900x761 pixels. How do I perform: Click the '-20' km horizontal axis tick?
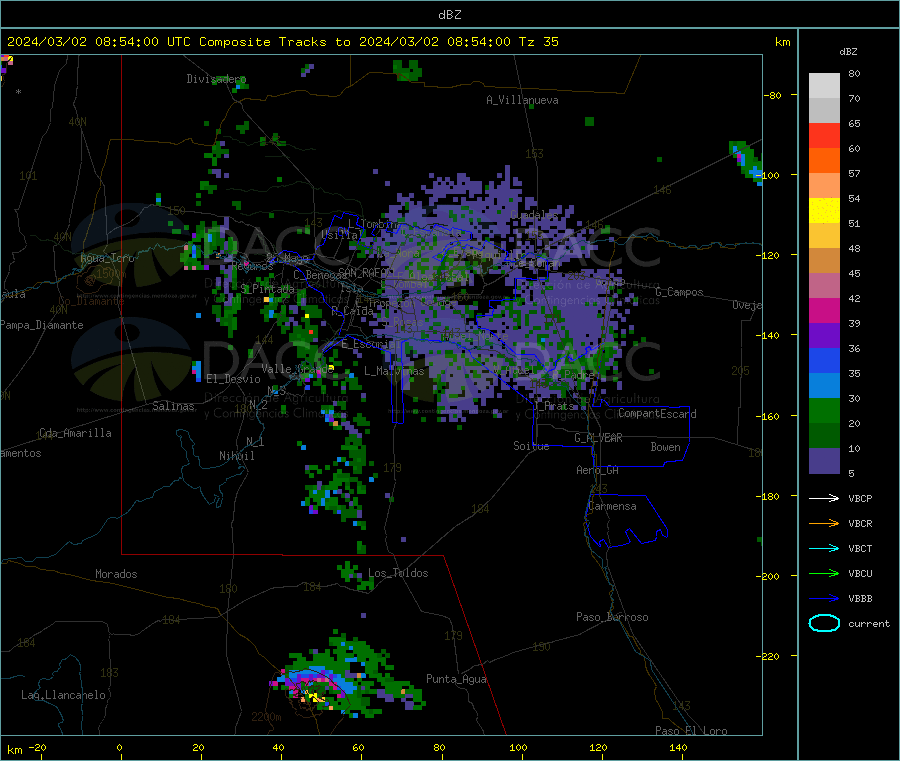[x=37, y=747]
